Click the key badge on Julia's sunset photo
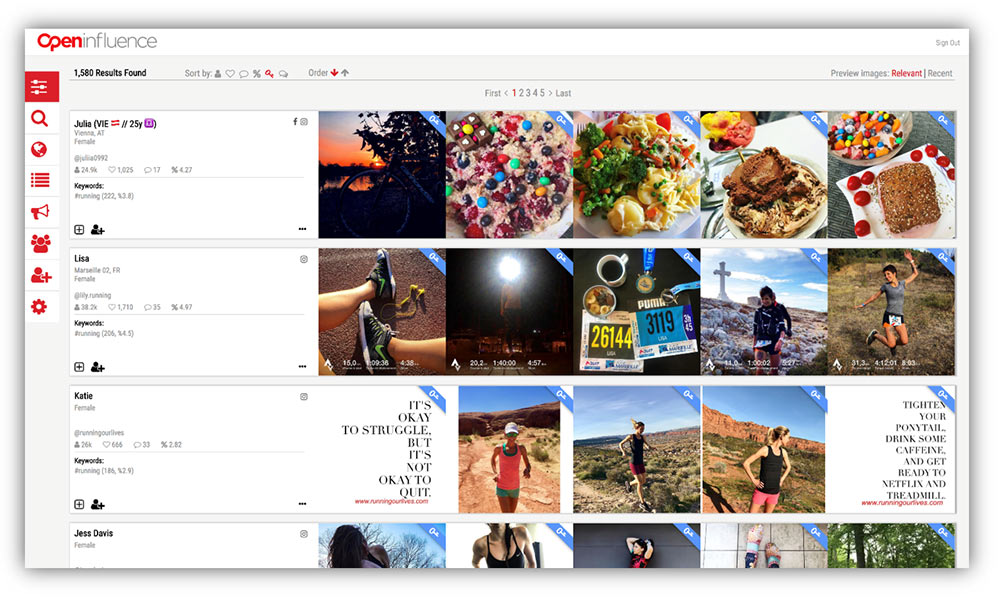Screen dimensions: 1000x607 coord(434,120)
